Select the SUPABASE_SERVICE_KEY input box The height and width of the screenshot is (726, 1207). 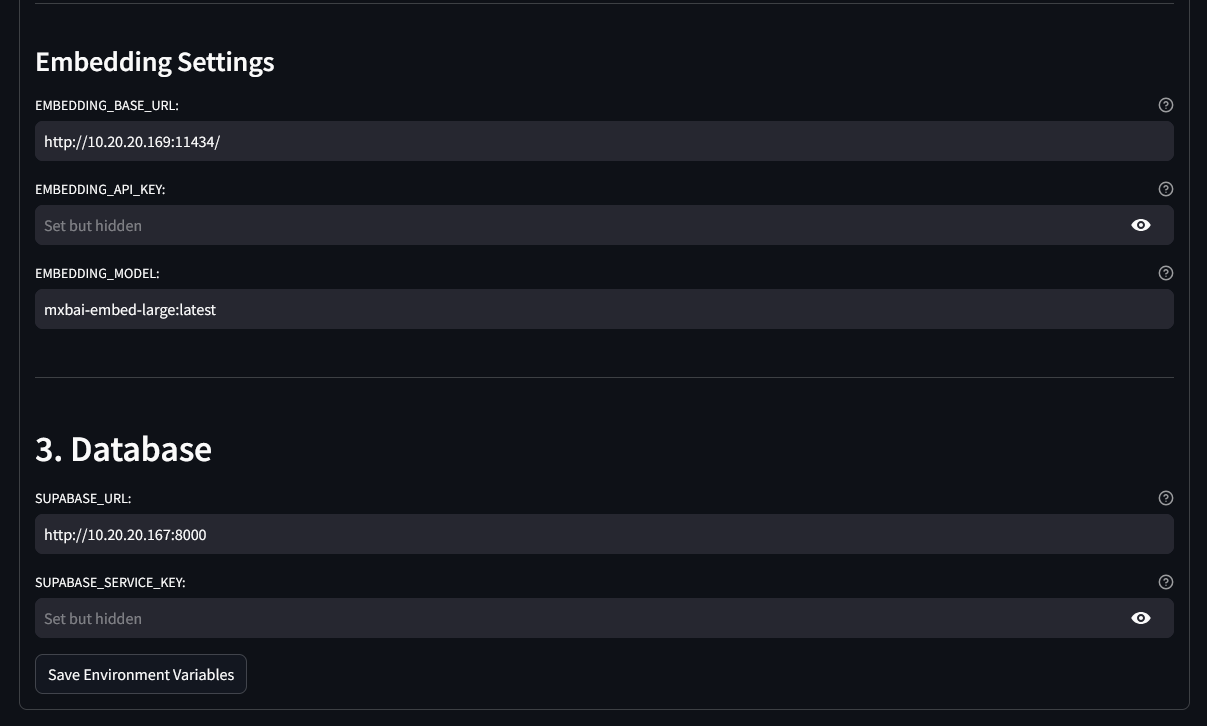click(x=580, y=618)
